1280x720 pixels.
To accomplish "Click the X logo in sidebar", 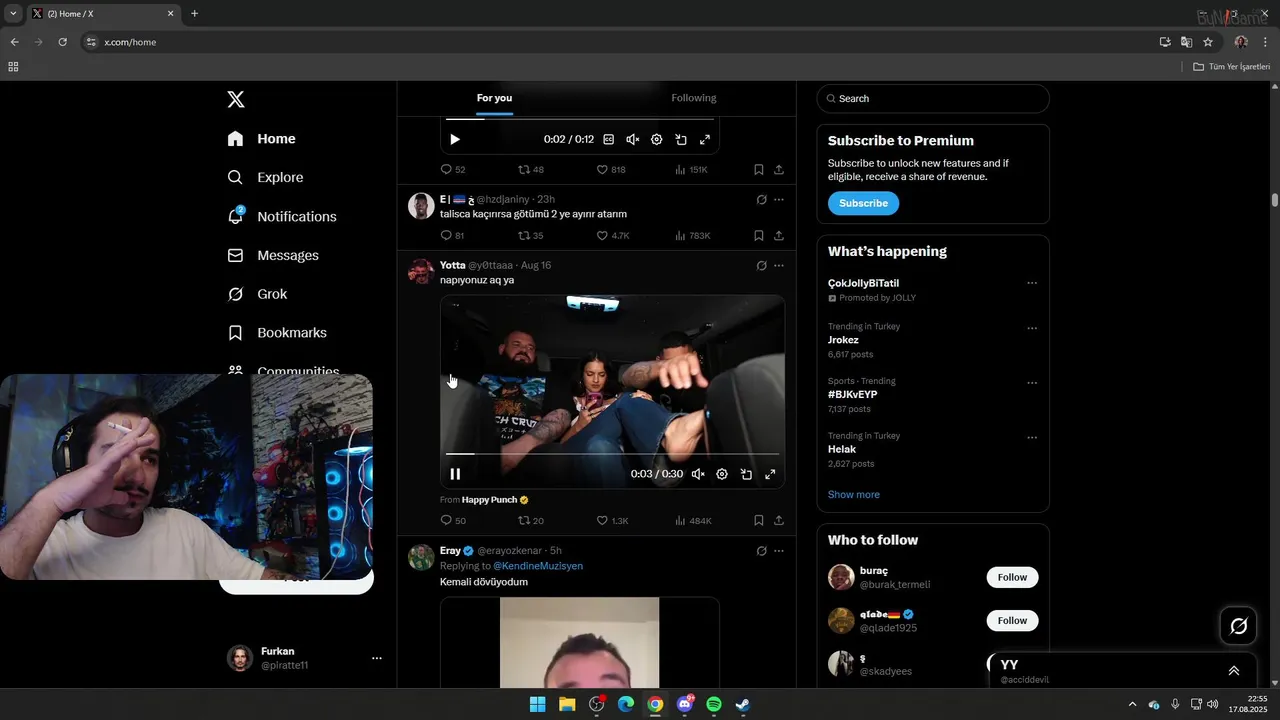I will point(236,99).
